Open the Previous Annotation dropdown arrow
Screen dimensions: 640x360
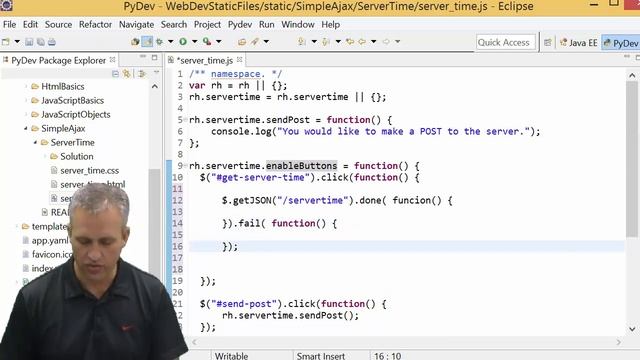(x=338, y=42)
